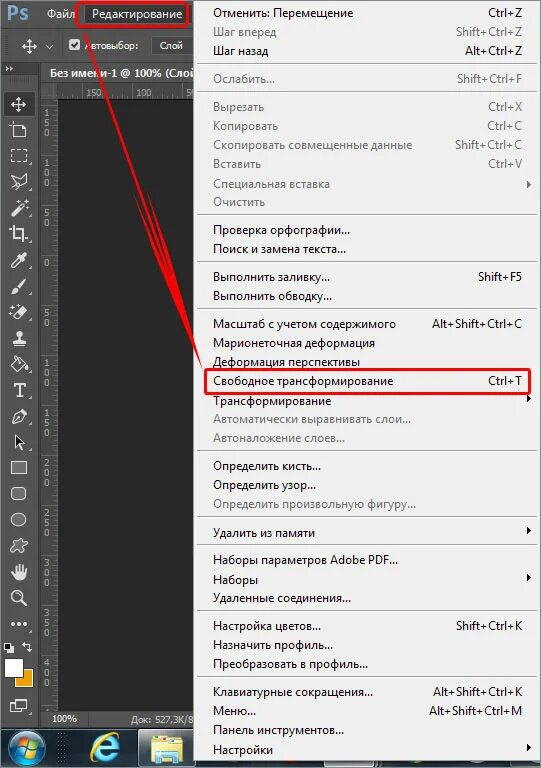Viewport: 541px width, 768px height.
Task: Choose Свободное трансформирование from the menu
Action: (367, 381)
